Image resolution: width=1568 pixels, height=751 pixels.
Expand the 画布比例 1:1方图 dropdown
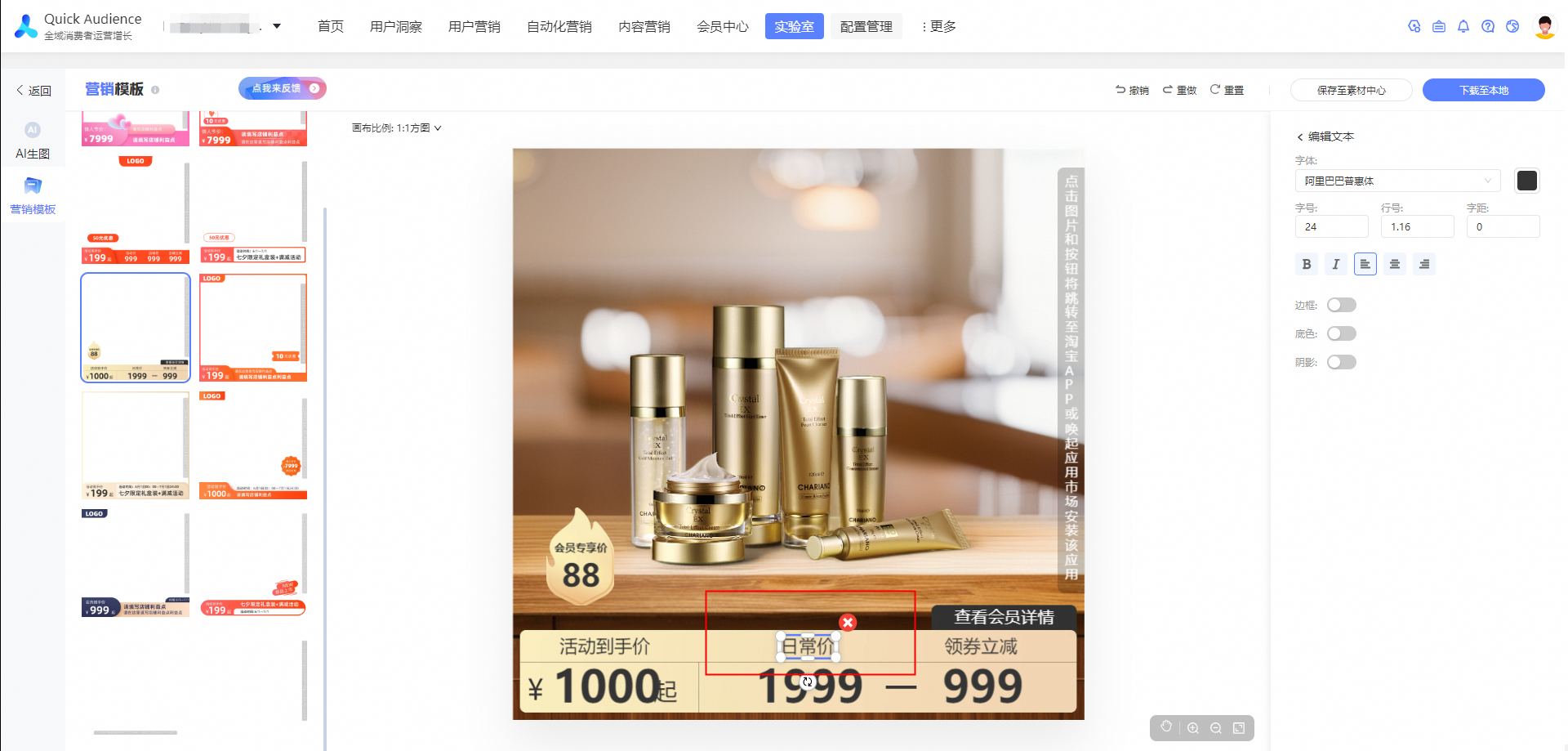click(x=396, y=128)
